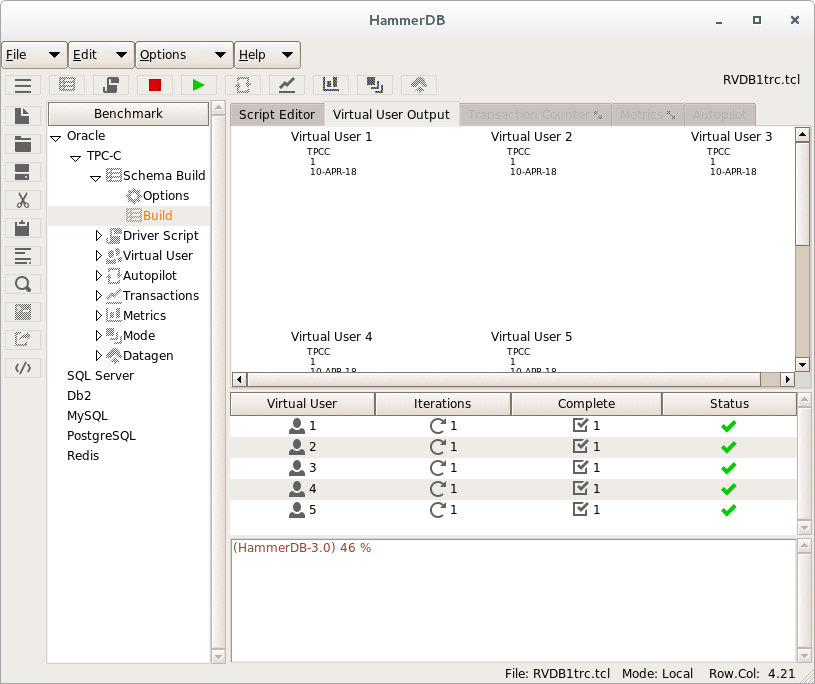Open the File menu
This screenshot has width=815, height=684.
coord(34,55)
